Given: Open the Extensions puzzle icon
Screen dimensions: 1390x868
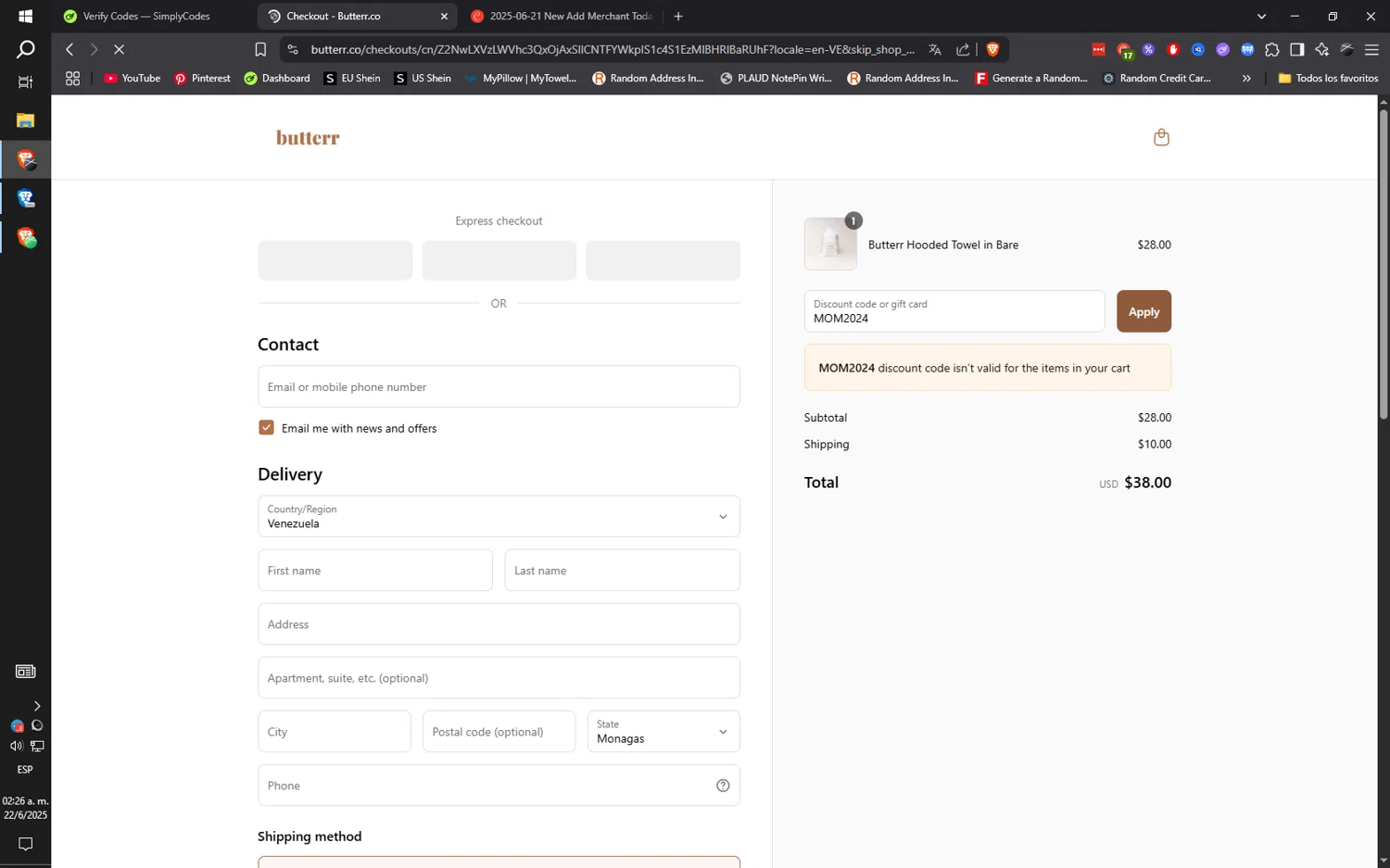Looking at the screenshot, I should coord(1272,49).
